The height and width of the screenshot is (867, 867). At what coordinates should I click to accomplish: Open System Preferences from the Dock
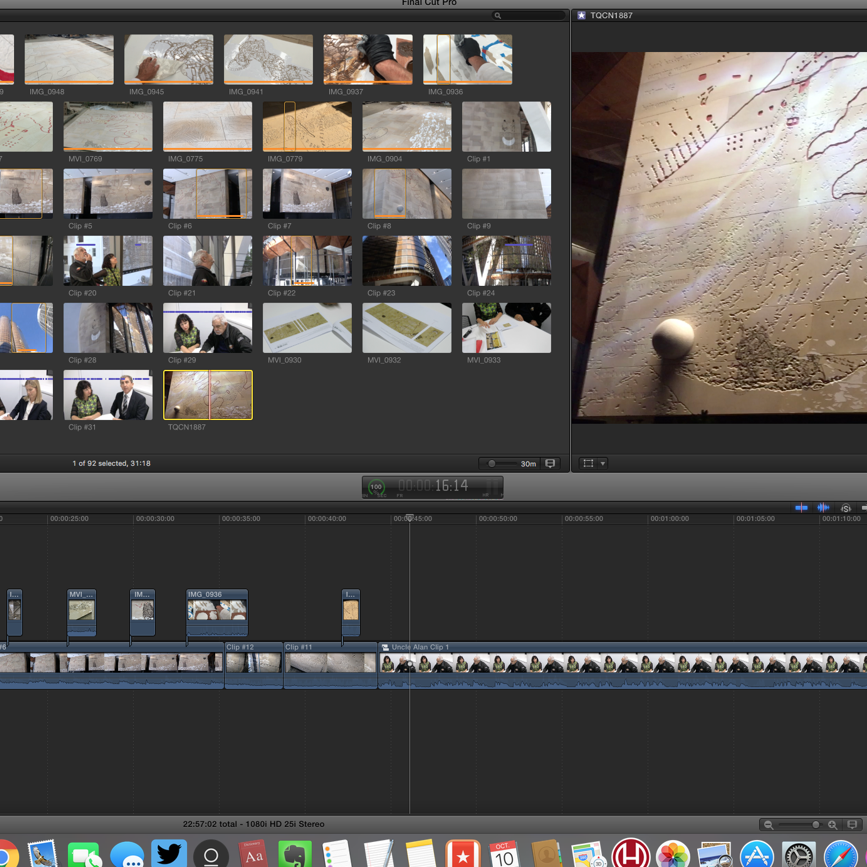point(798,853)
